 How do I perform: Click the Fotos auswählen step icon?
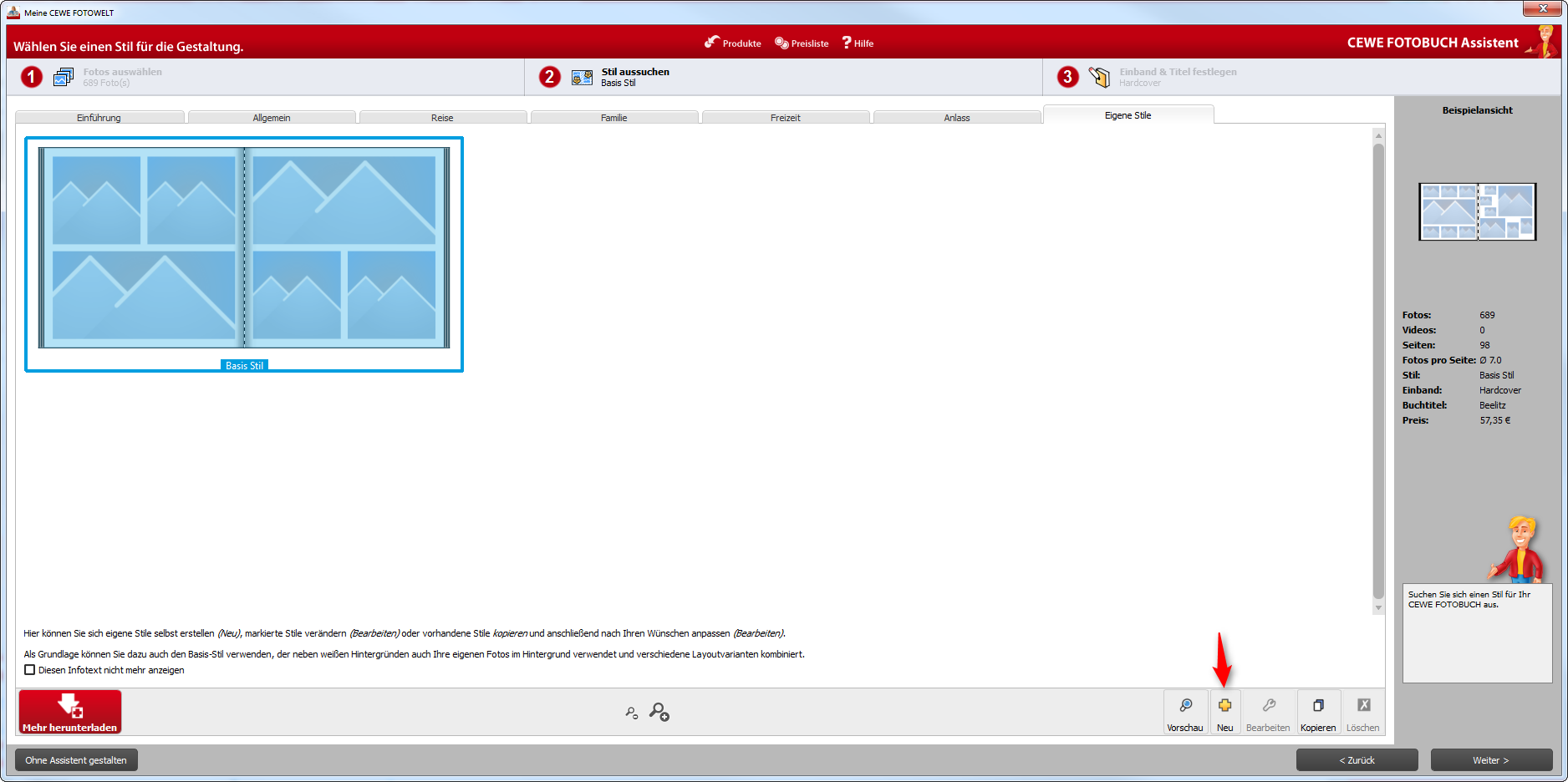[x=64, y=77]
